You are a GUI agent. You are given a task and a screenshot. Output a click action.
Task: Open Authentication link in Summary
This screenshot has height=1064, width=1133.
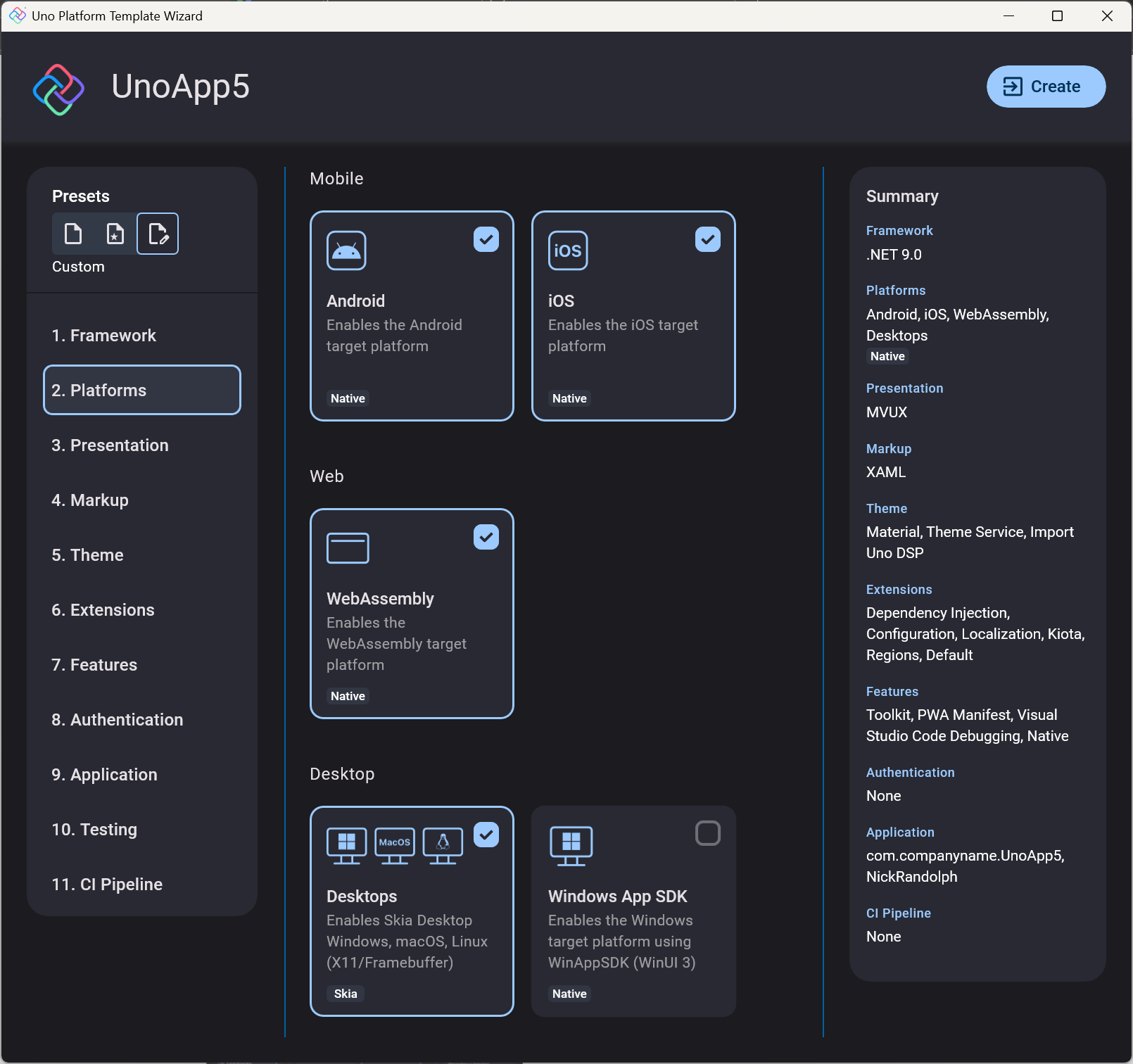click(910, 773)
